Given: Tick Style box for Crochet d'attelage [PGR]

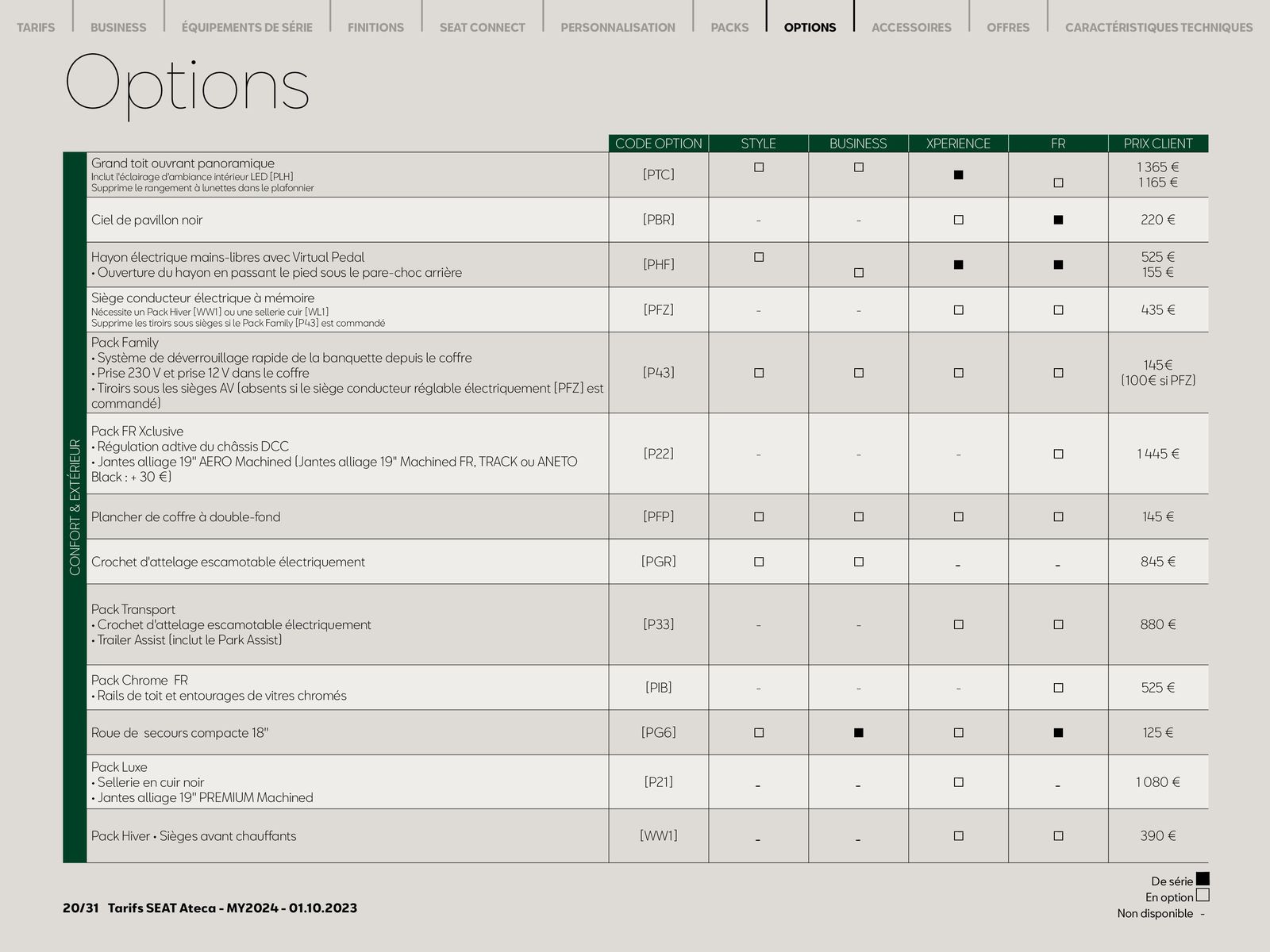Looking at the screenshot, I should 759,562.
